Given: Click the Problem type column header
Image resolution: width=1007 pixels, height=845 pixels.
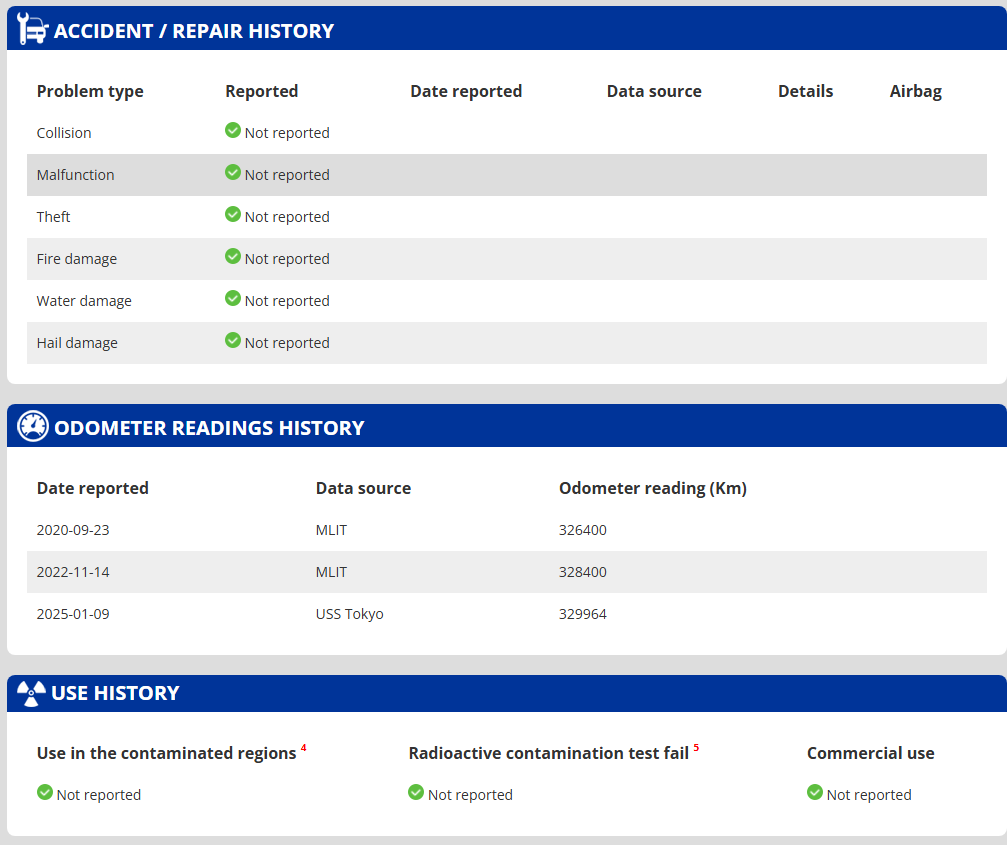Looking at the screenshot, I should pos(90,91).
